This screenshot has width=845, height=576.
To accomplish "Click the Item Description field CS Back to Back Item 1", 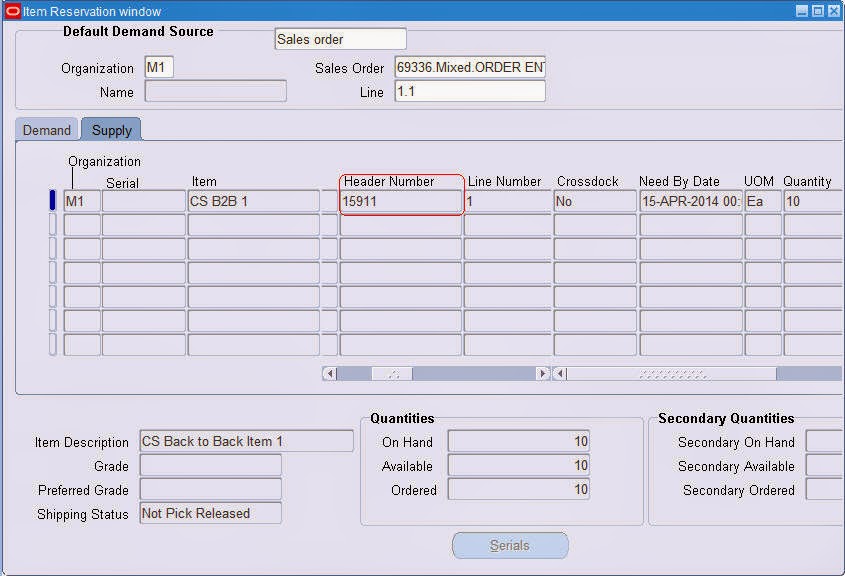I will click(245, 441).
